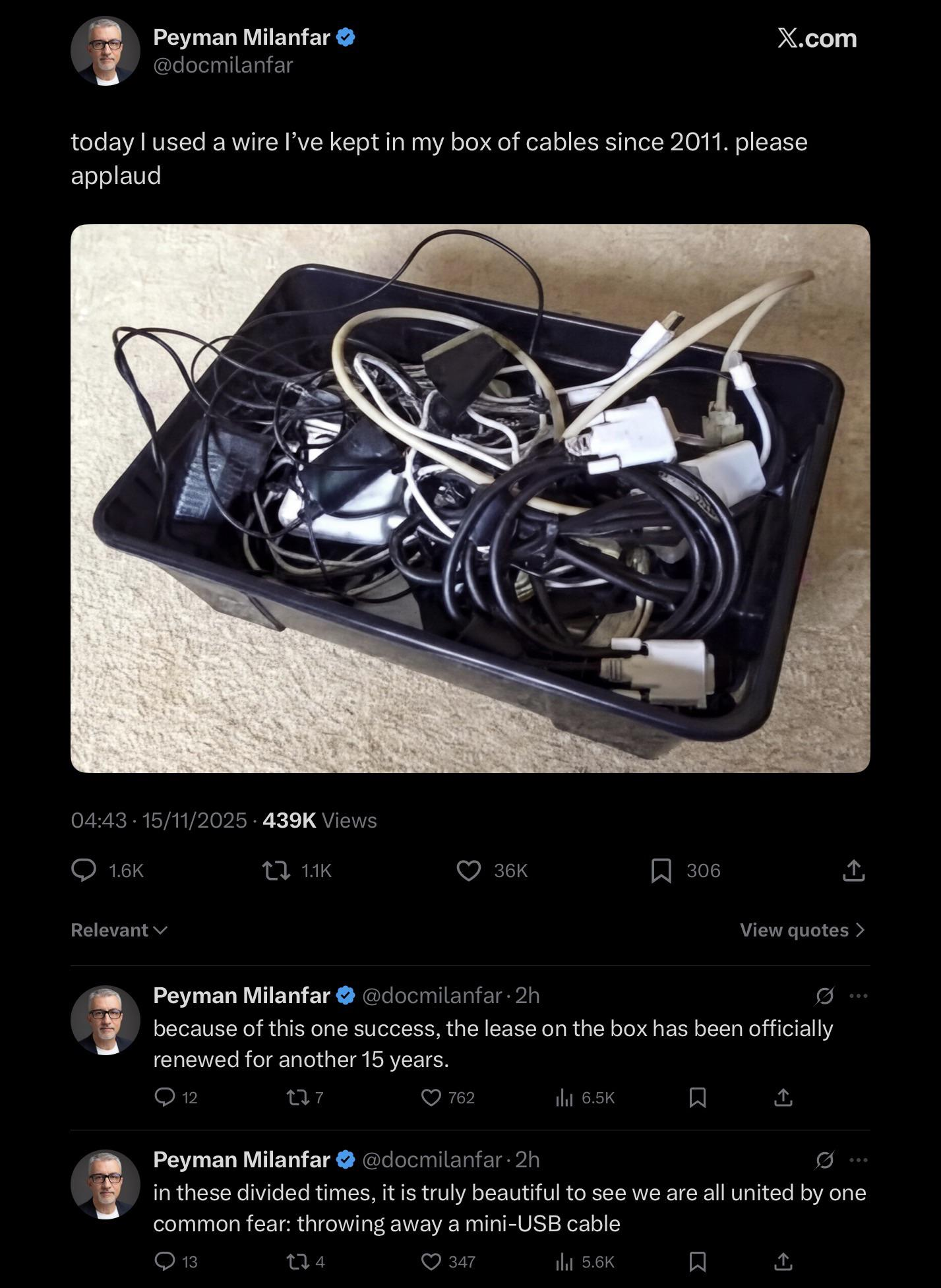Screen dimensions: 941x1288
Task: Like the lease renewal reply with 762
Action: pos(431,1097)
